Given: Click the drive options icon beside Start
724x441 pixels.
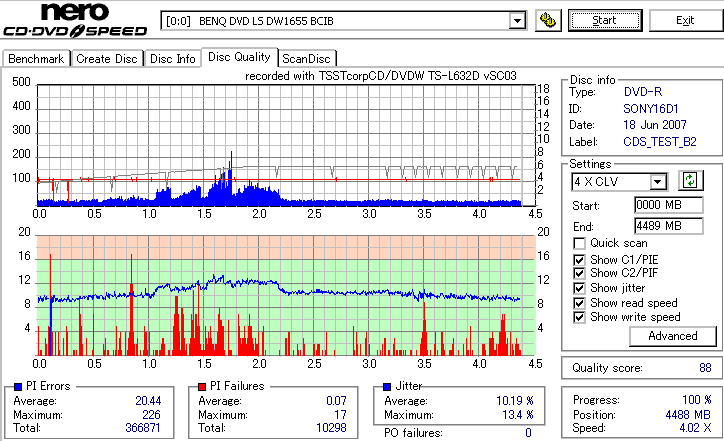Looking at the screenshot, I should click(x=548, y=21).
